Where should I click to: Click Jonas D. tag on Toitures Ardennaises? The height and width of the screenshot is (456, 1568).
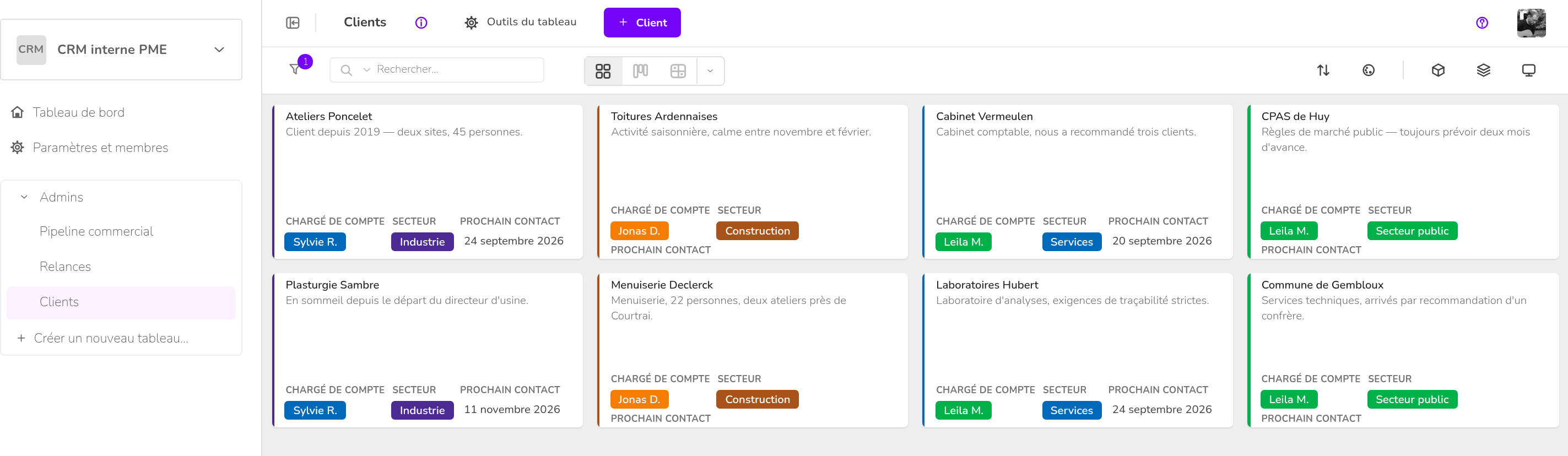(639, 231)
